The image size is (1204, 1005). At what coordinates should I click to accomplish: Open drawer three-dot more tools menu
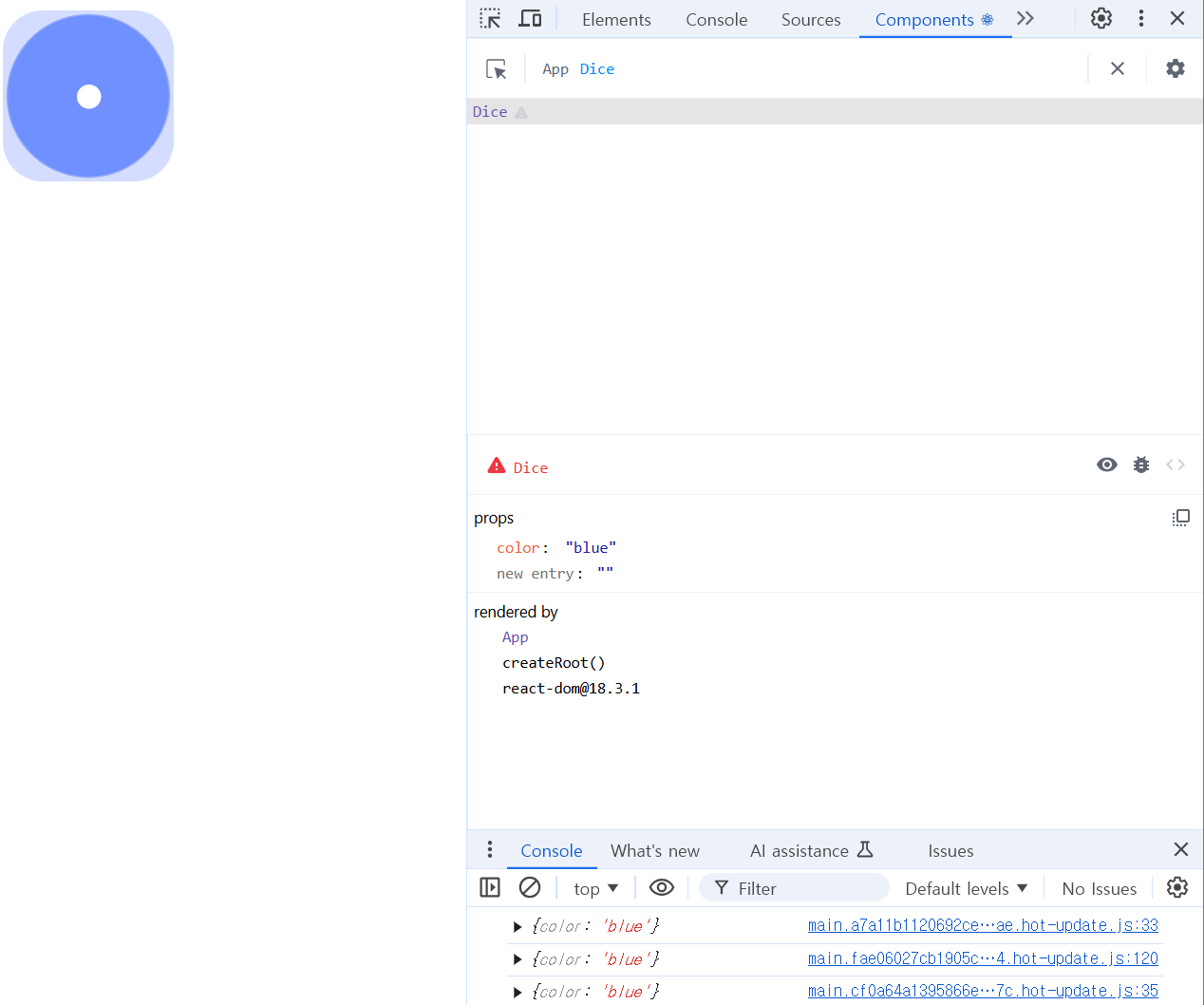coord(490,849)
